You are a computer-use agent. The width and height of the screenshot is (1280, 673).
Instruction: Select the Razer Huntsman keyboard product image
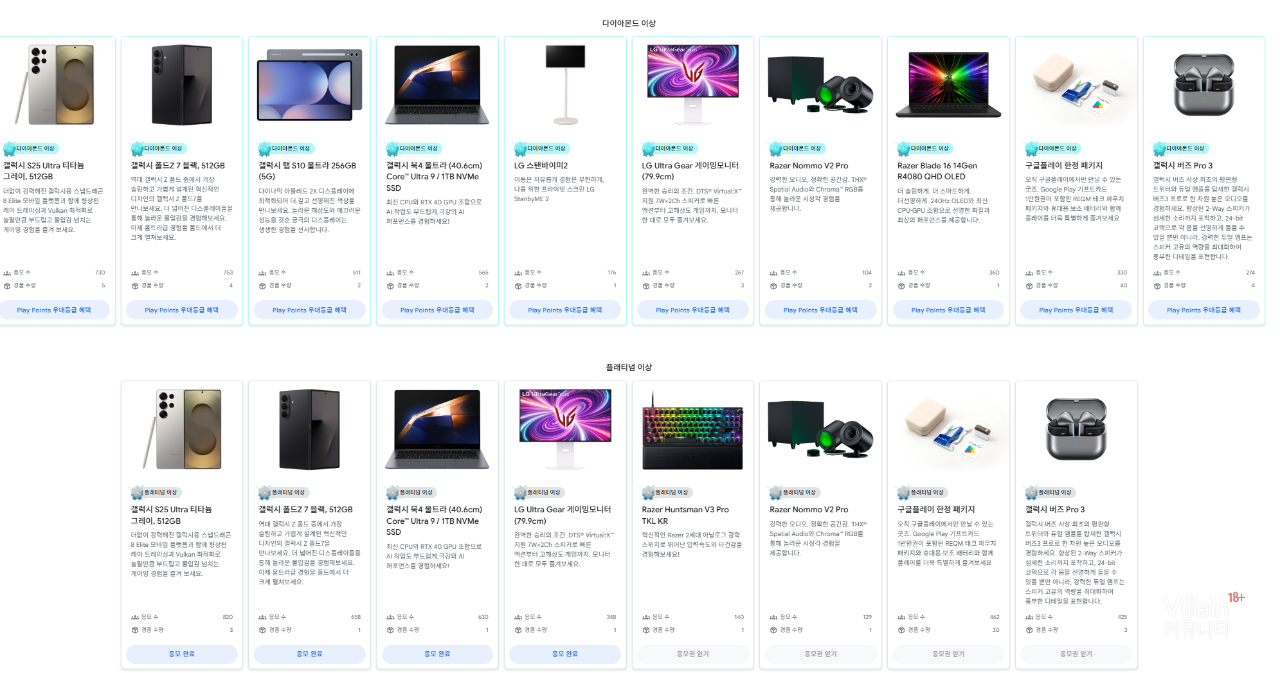692,429
